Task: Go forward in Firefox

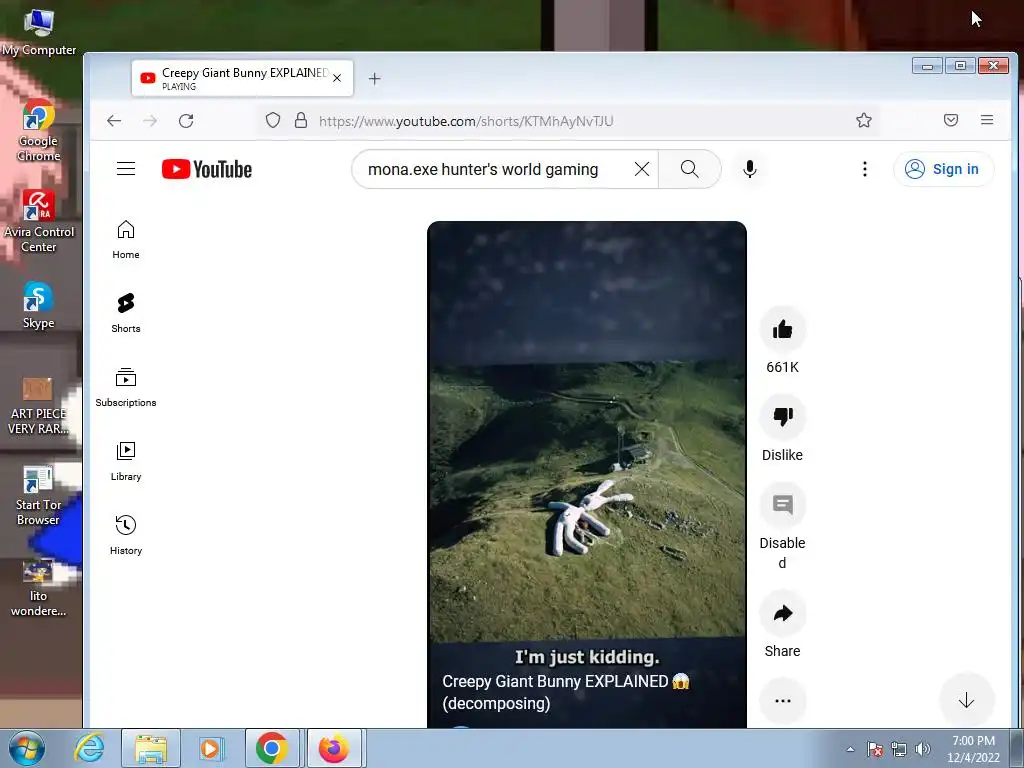Action: click(150, 121)
